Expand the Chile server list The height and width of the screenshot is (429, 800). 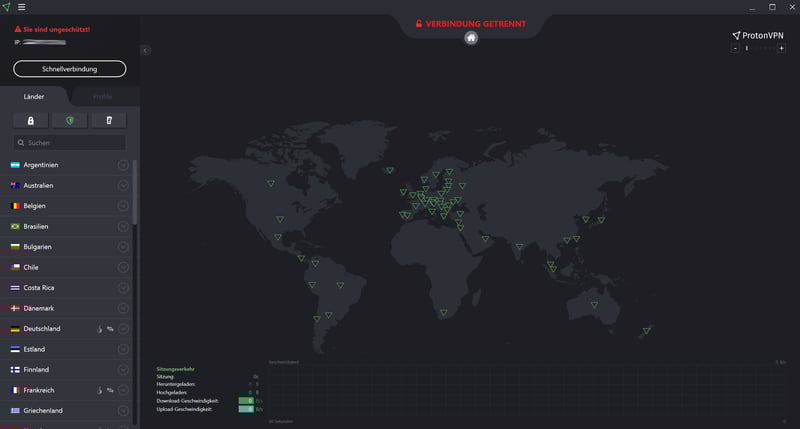point(123,267)
